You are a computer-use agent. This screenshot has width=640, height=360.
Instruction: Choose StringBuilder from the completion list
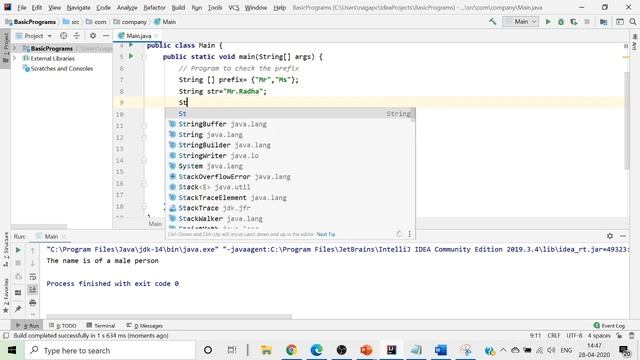click(290, 145)
